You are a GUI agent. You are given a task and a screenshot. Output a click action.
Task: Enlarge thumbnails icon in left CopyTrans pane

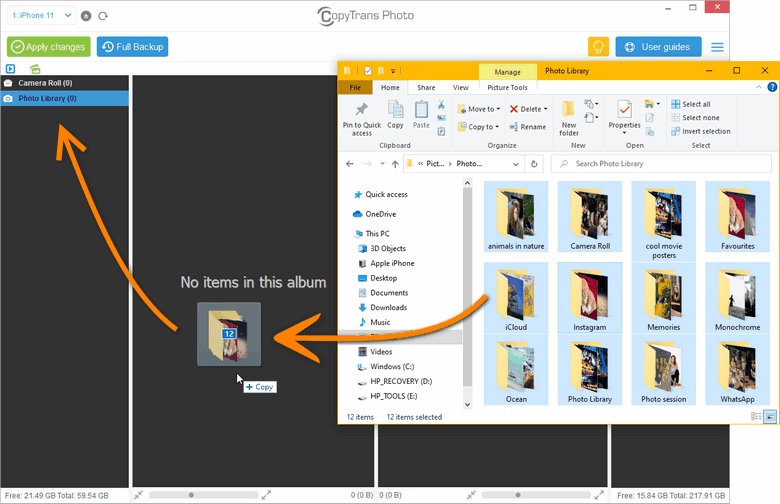[x=267, y=495]
